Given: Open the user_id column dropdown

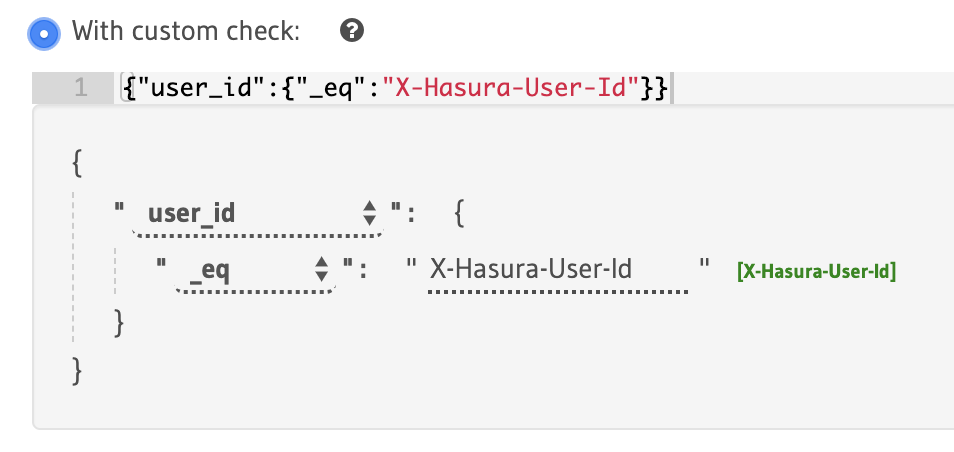Looking at the screenshot, I should click(258, 214).
